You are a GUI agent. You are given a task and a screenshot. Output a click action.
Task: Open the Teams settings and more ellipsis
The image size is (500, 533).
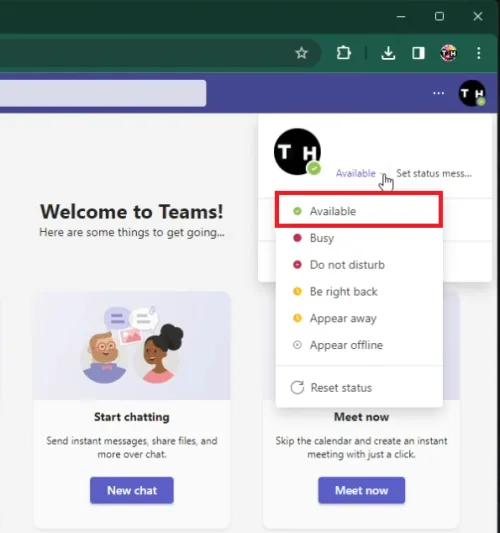click(438, 93)
